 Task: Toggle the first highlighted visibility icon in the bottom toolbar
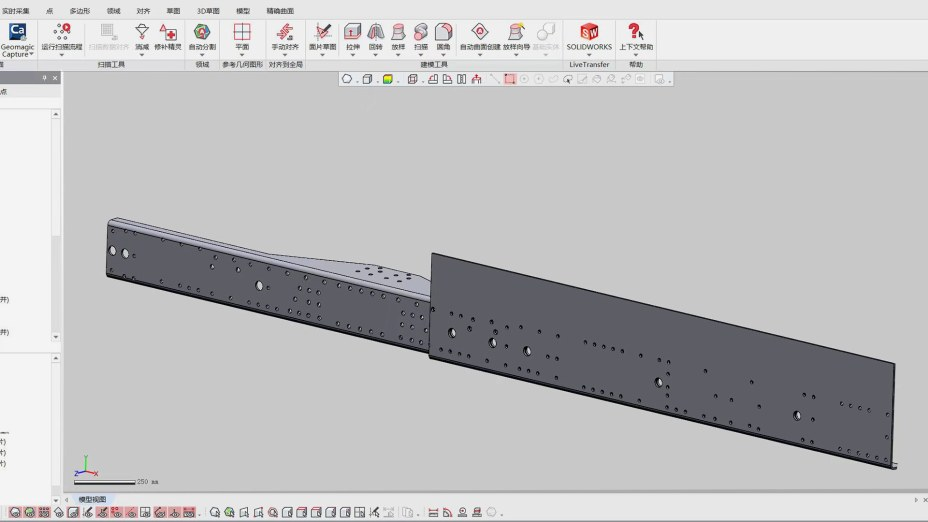point(15,513)
